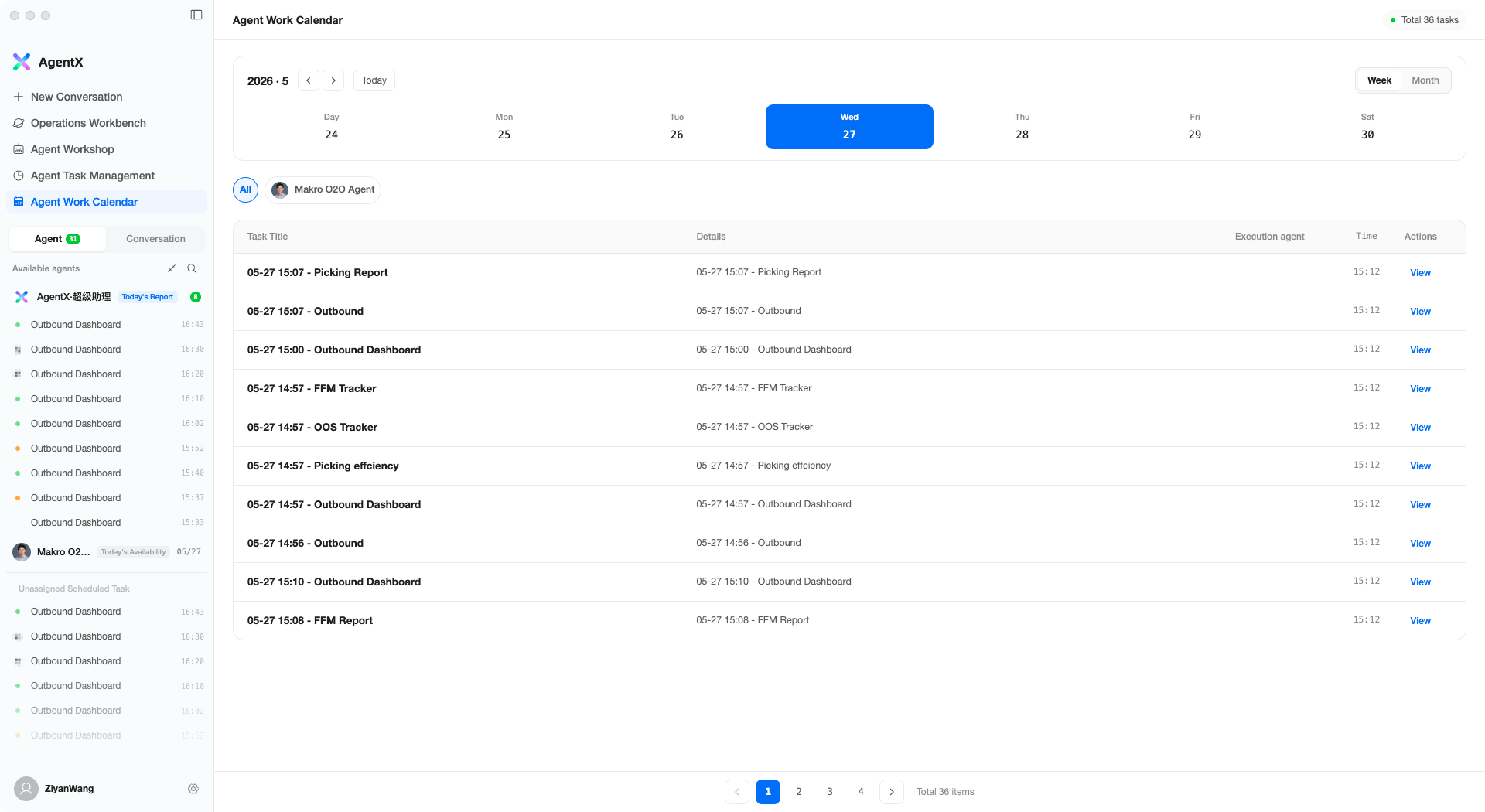
Task: View the FFM Report task
Action: coord(1420,621)
